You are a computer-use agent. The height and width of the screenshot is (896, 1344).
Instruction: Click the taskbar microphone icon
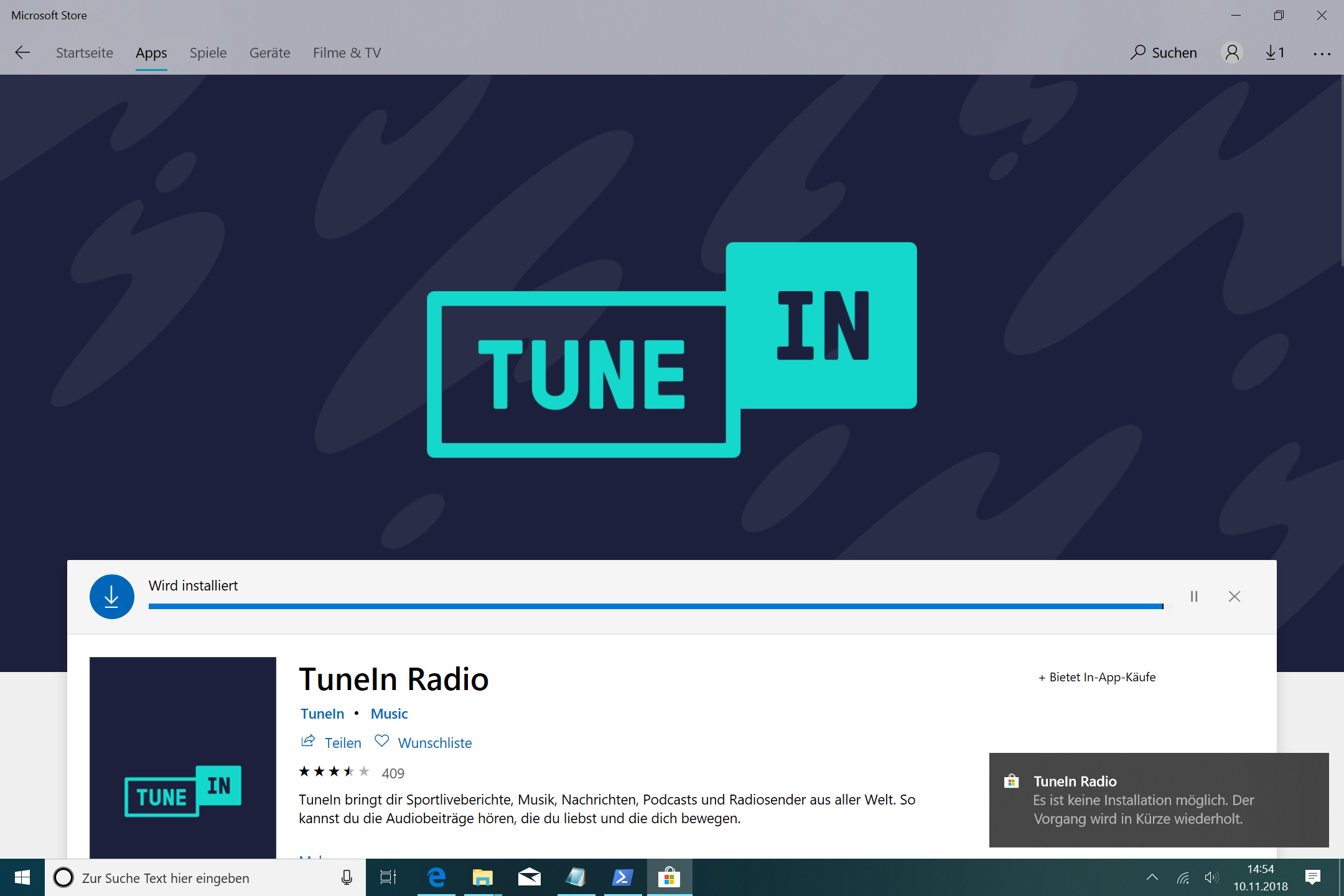[x=347, y=878]
